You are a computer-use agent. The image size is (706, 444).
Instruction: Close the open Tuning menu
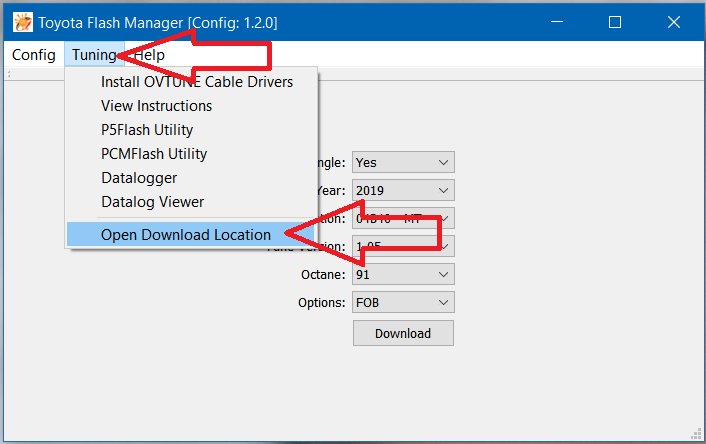click(94, 54)
